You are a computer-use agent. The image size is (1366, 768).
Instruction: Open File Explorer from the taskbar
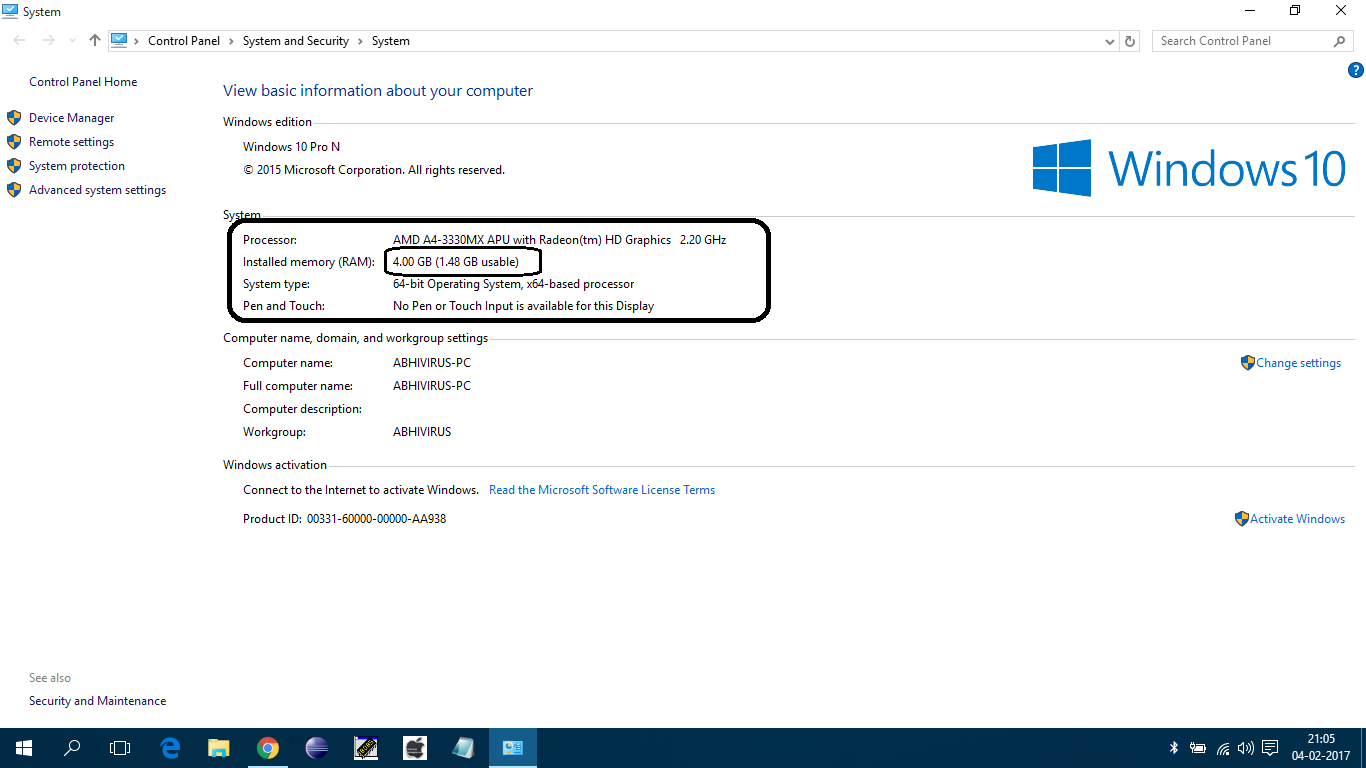tap(219, 748)
